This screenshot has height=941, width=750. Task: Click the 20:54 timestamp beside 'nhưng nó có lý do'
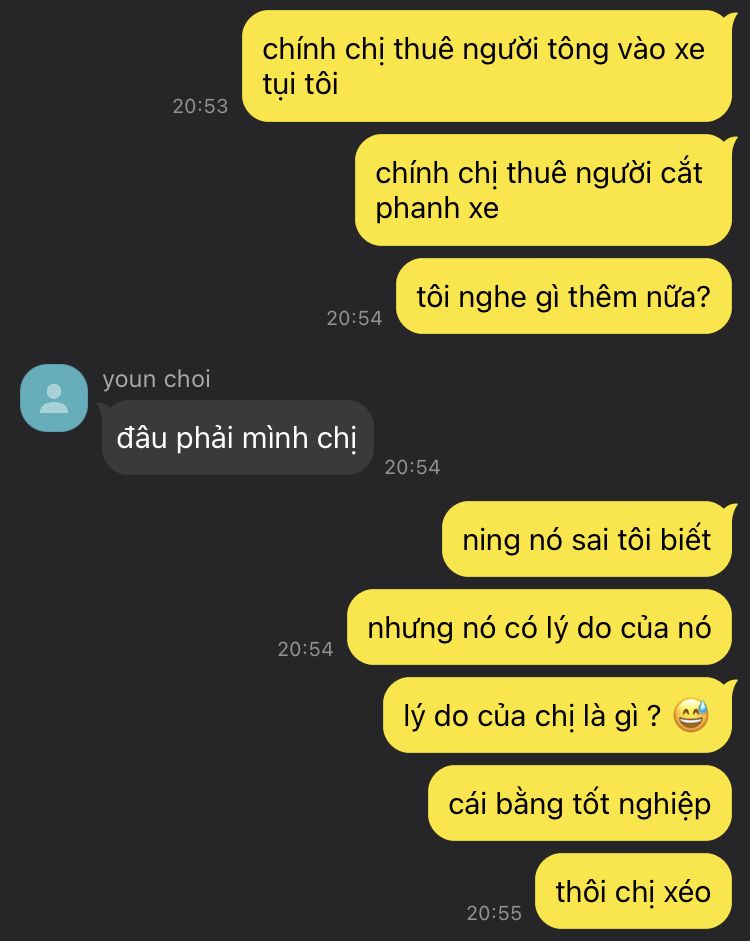tap(305, 649)
